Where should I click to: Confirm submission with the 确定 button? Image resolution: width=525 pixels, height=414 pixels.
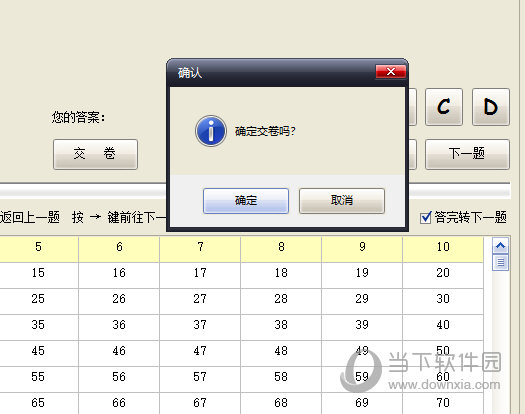pyautogui.click(x=246, y=201)
